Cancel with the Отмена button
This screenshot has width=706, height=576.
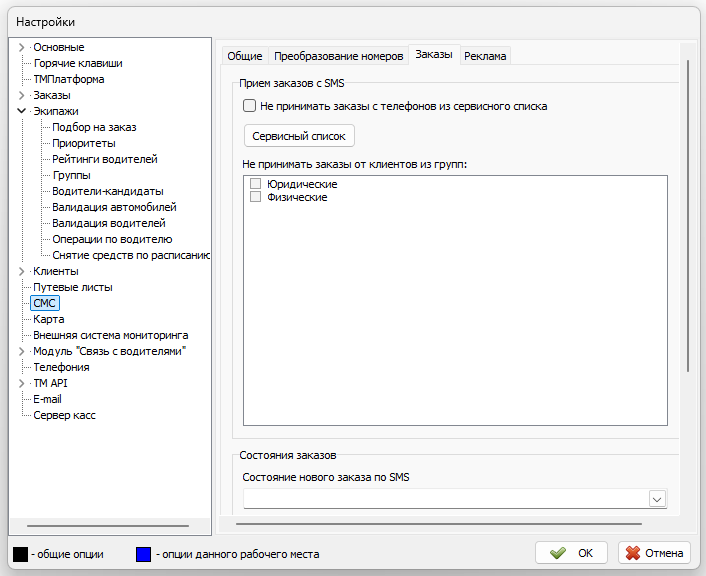tap(654, 553)
